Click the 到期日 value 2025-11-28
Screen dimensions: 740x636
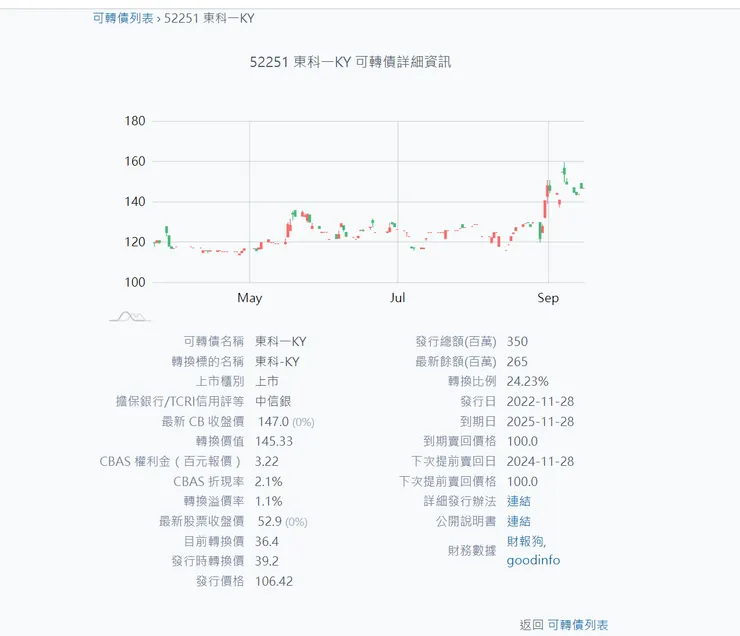[x=540, y=421]
